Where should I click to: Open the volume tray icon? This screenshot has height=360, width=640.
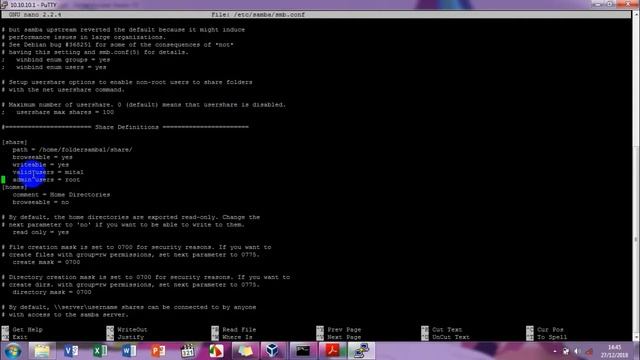[x=577, y=351]
